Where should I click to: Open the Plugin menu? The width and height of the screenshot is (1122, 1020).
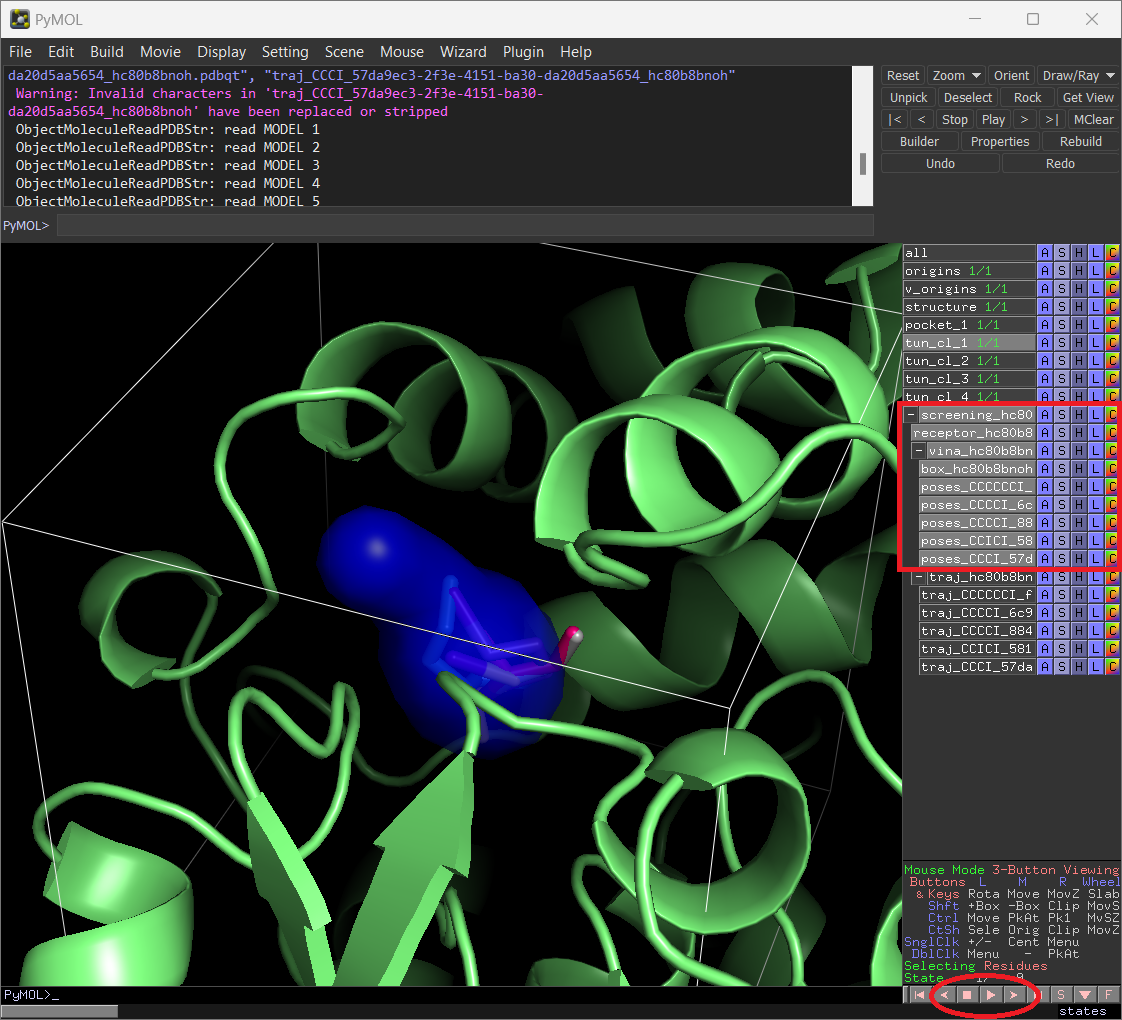pos(523,52)
